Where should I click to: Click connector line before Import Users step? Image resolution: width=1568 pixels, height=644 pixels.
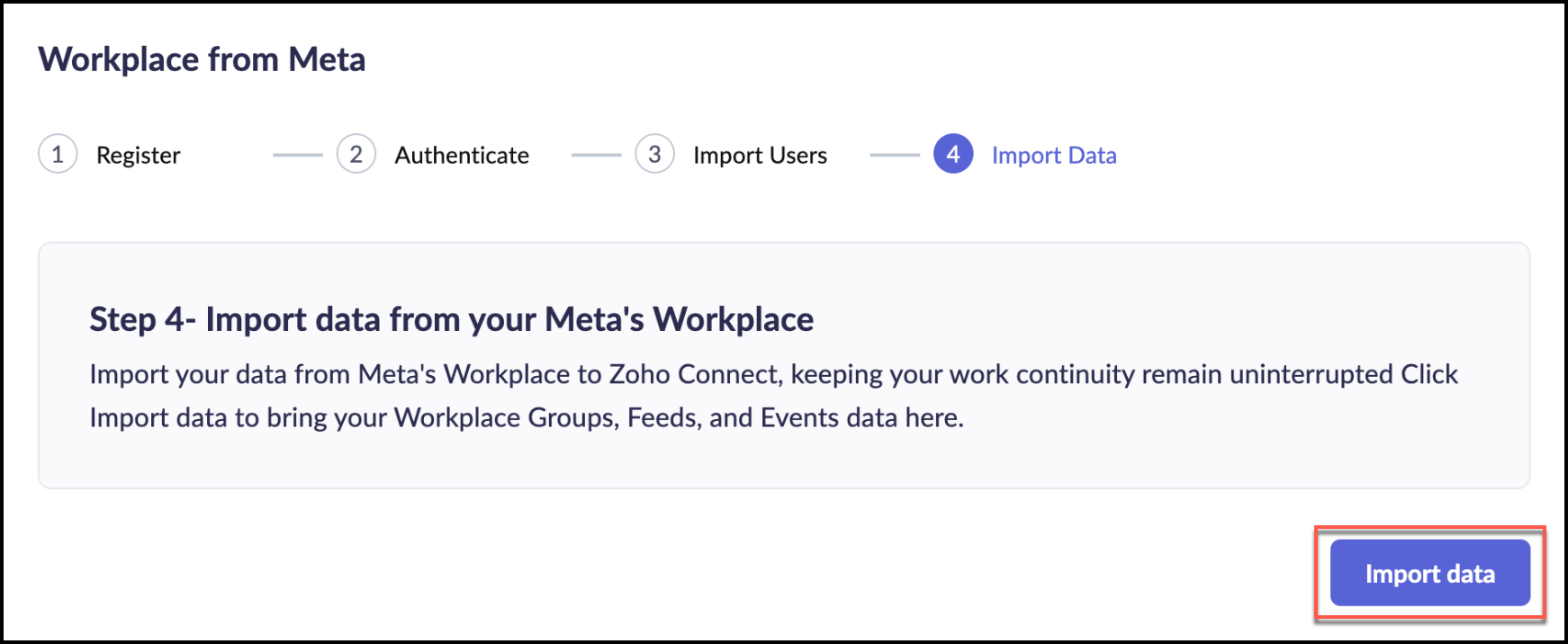click(596, 155)
